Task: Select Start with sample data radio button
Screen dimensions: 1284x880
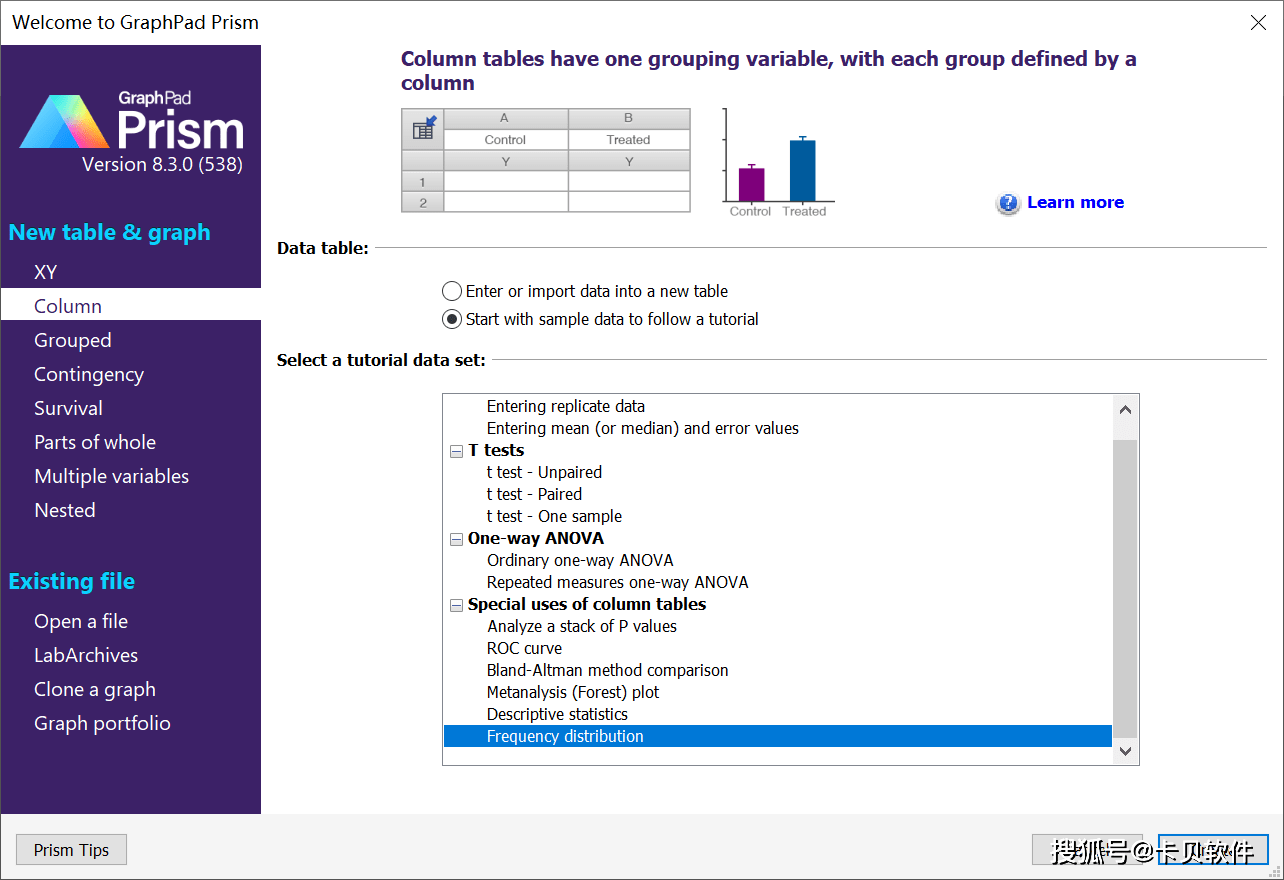Action: tap(452, 319)
